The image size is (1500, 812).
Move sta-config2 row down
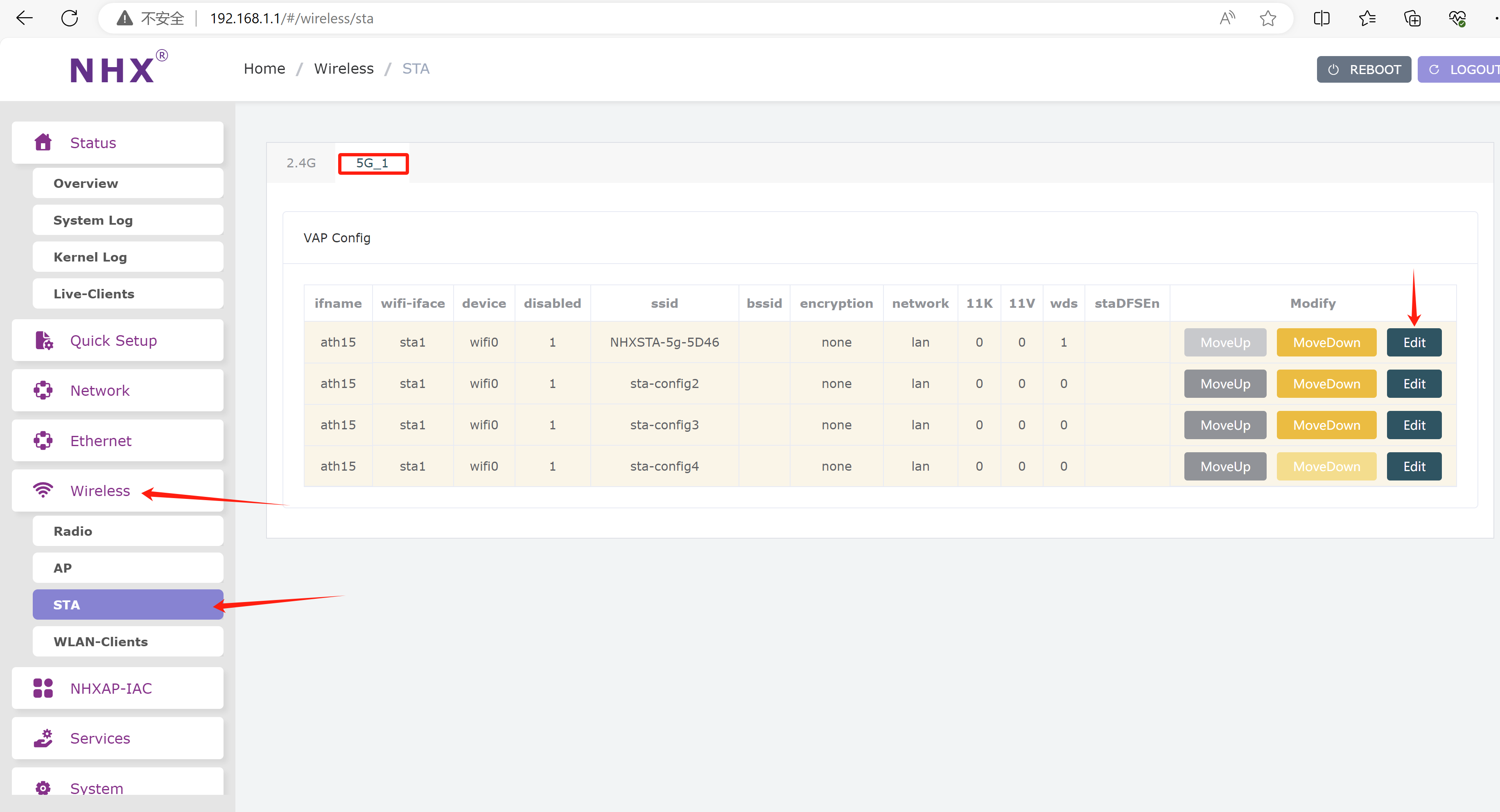[x=1326, y=383]
